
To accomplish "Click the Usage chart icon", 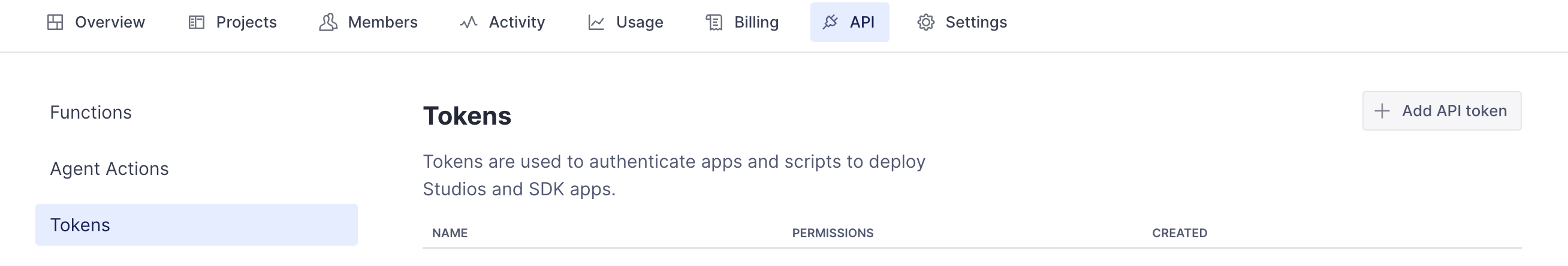I will coord(596,23).
